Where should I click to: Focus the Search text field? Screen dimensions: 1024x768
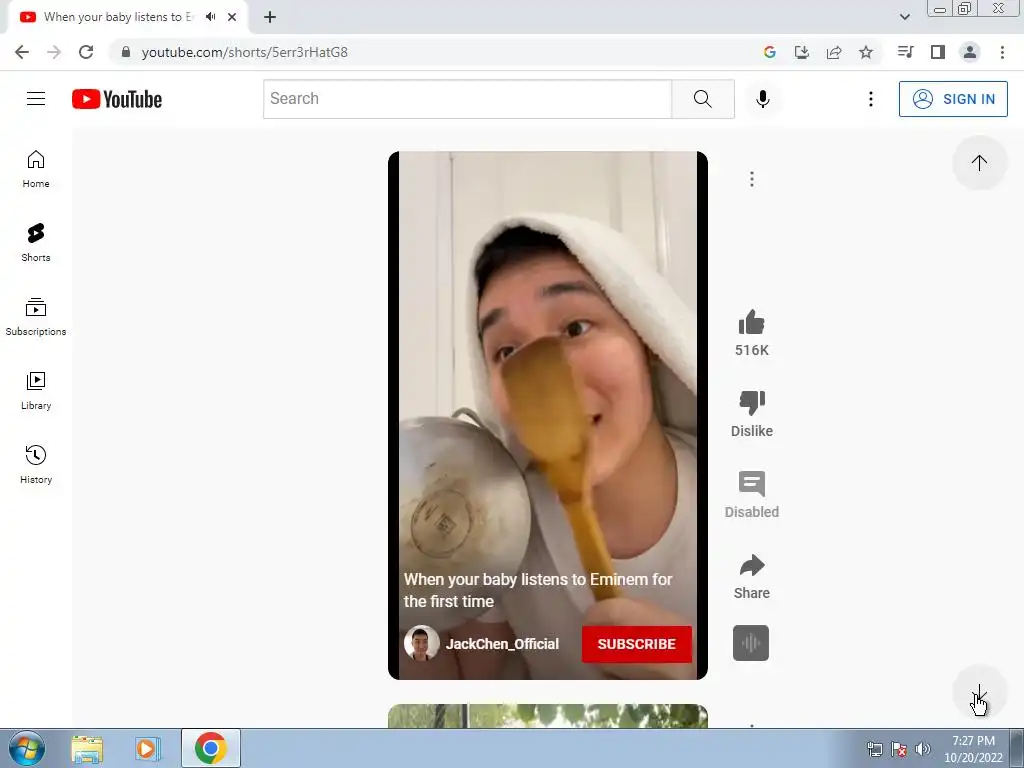coord(467,99)
